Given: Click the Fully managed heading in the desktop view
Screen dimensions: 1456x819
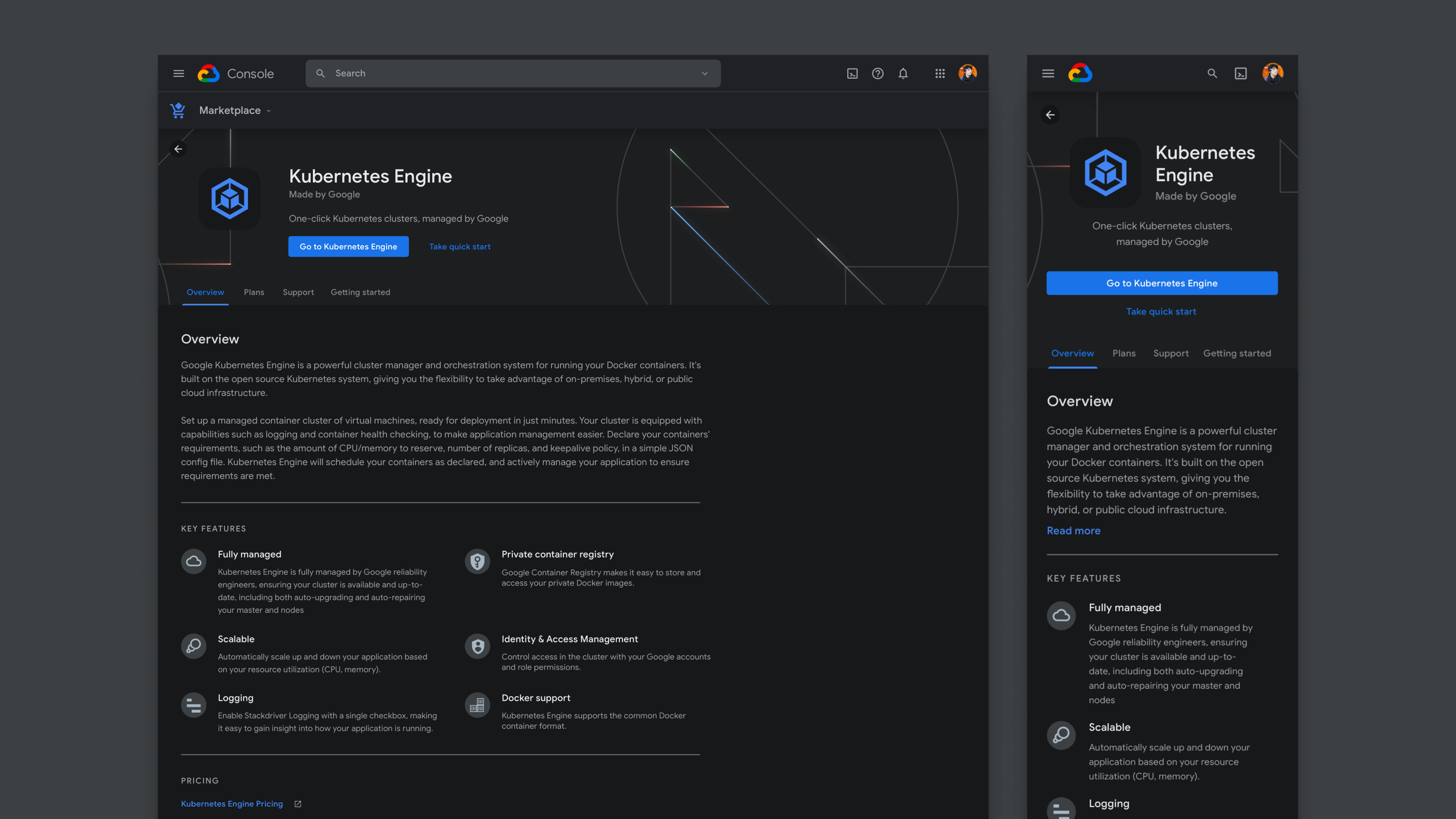Looking at the screenshot, I should point(249,554).
